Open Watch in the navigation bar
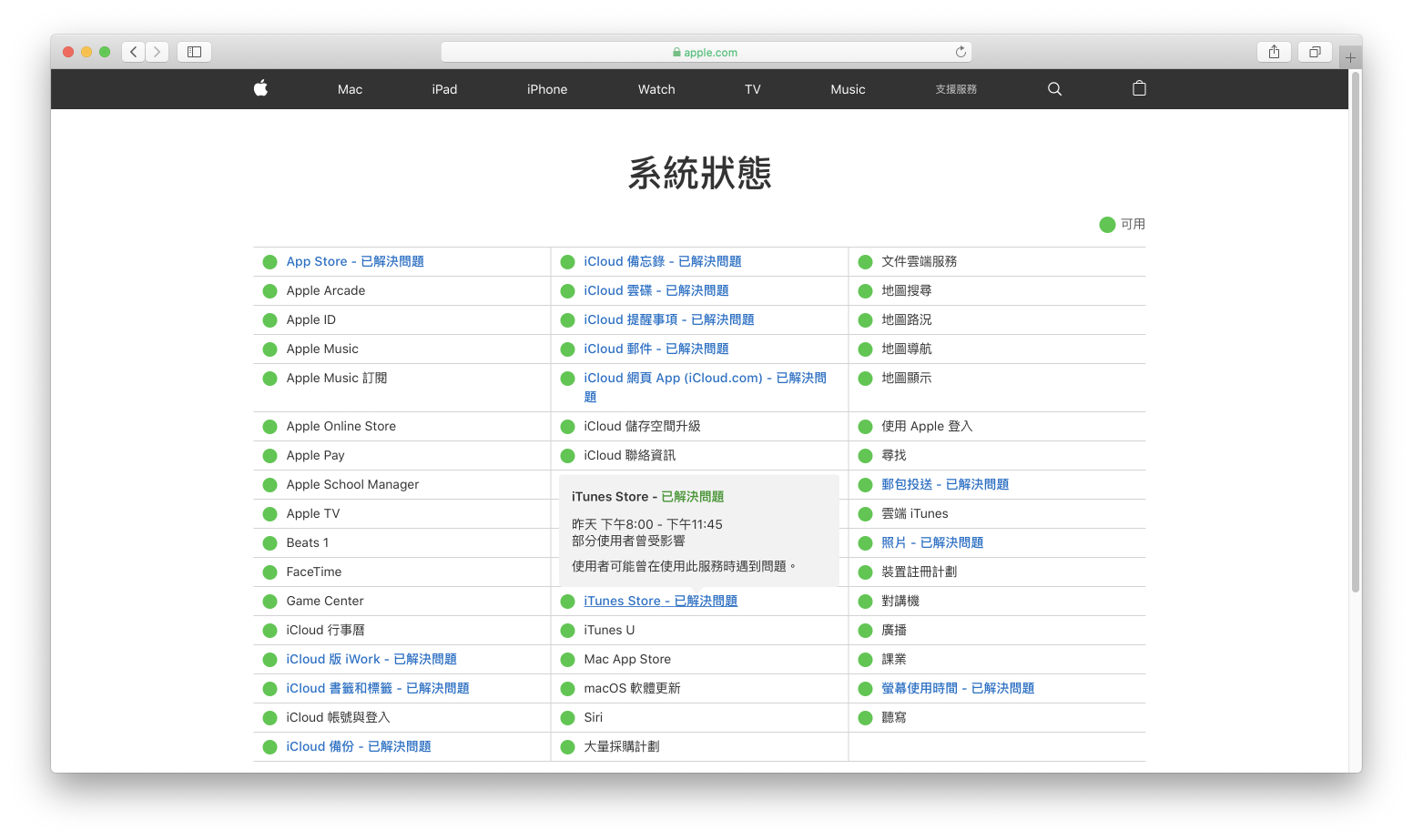The image size is (1413, 840). point(656,89)
